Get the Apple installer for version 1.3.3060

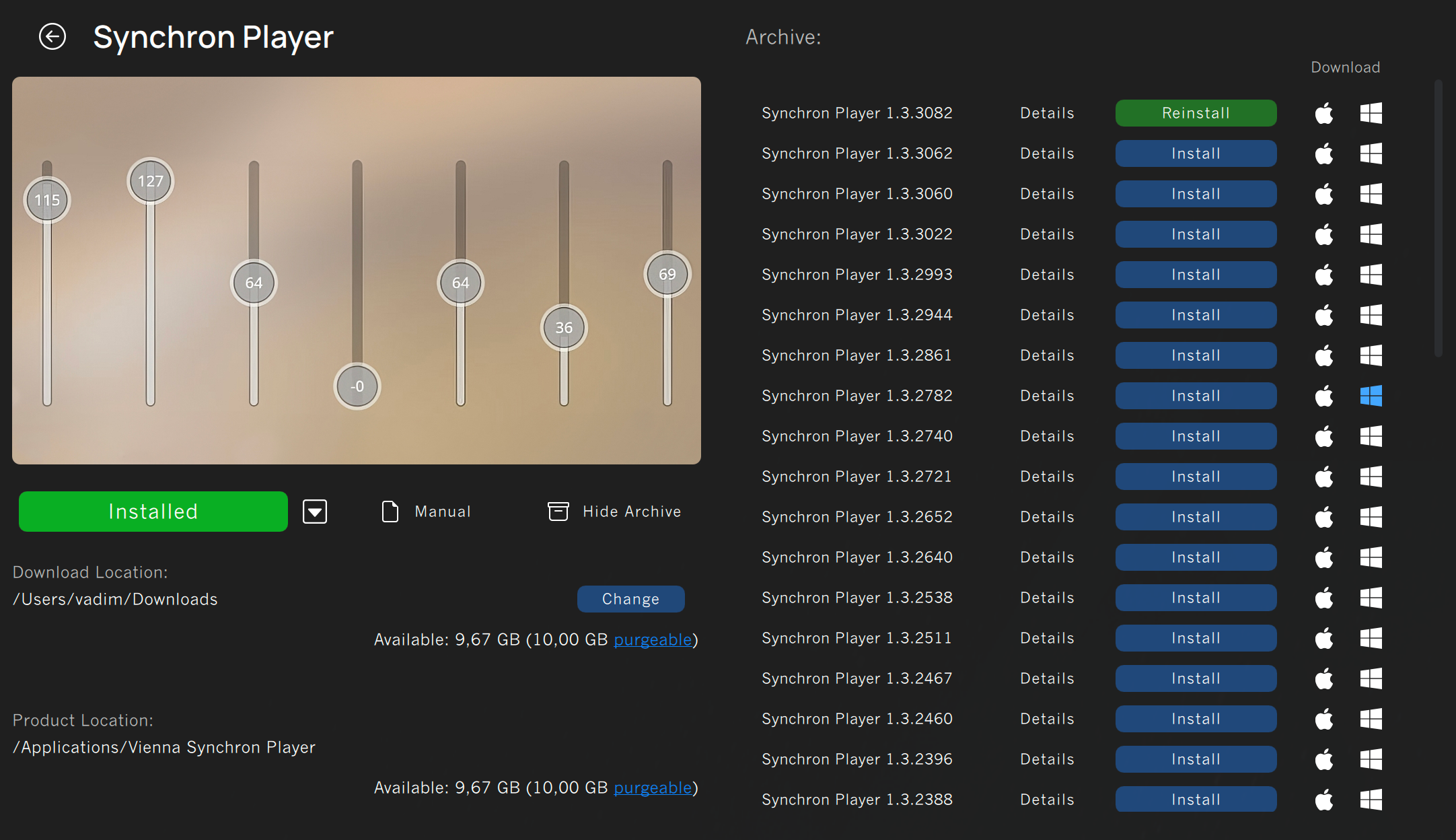(x=1324, y=194)
